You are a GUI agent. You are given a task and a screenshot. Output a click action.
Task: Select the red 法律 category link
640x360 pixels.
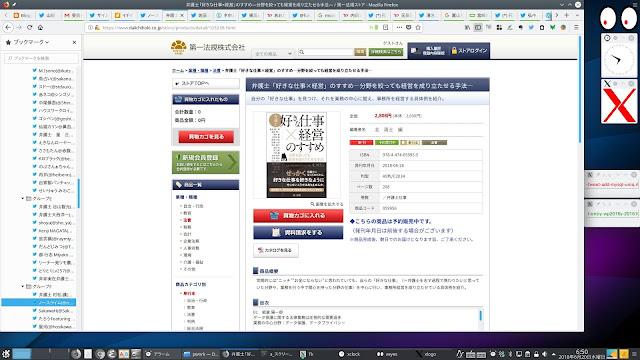point(187,220)
